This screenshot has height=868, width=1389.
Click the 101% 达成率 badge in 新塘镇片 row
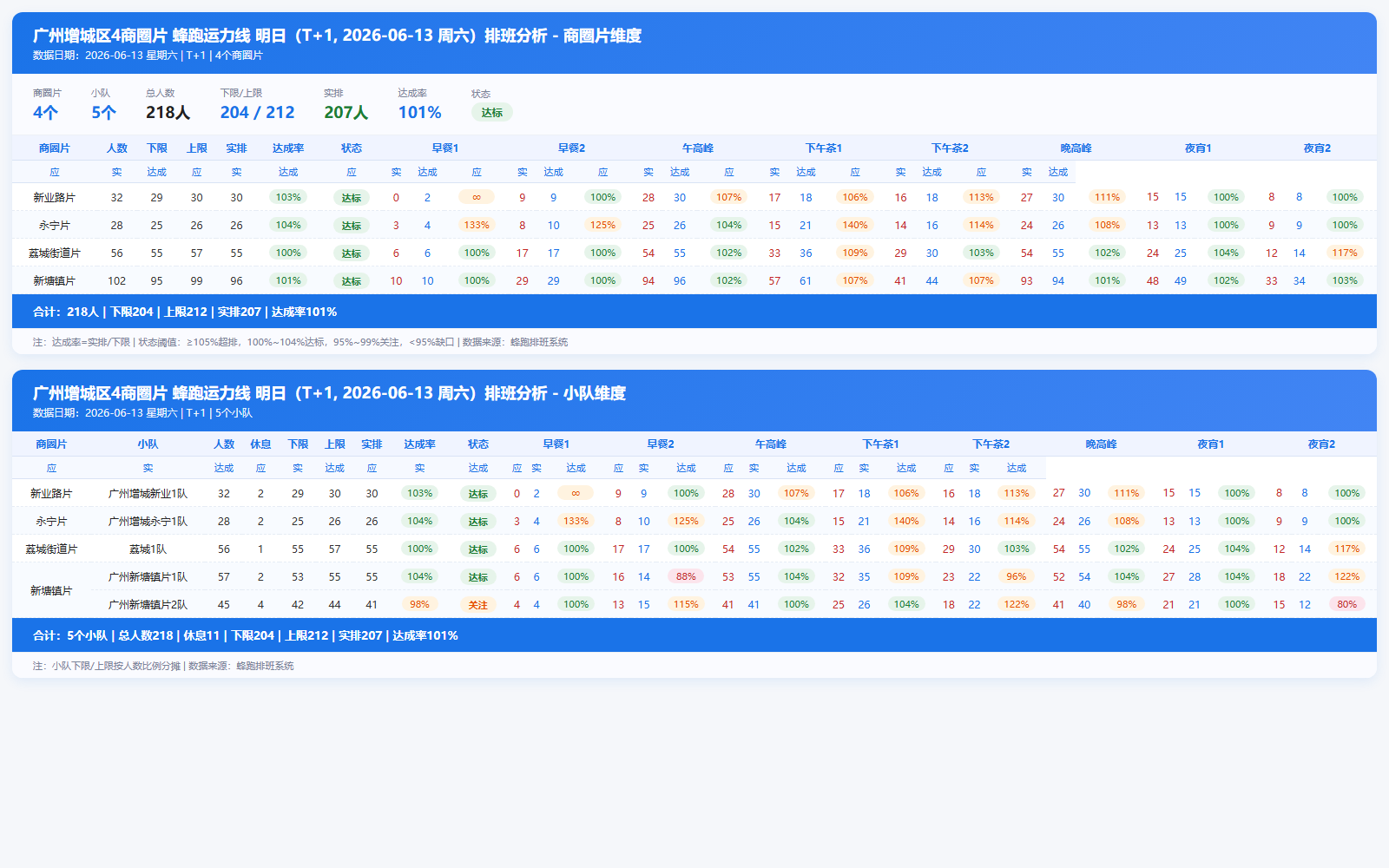pyautogui.click(x=288, y=280)
